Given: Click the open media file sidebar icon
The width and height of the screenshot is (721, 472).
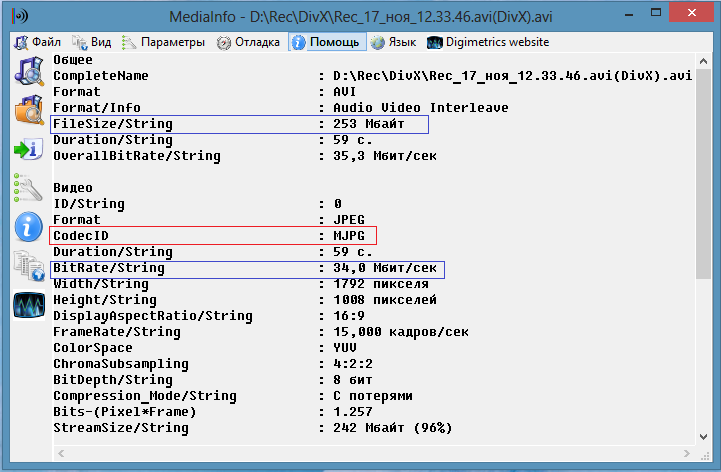Looking at the screenshot, I should point(27,71).
